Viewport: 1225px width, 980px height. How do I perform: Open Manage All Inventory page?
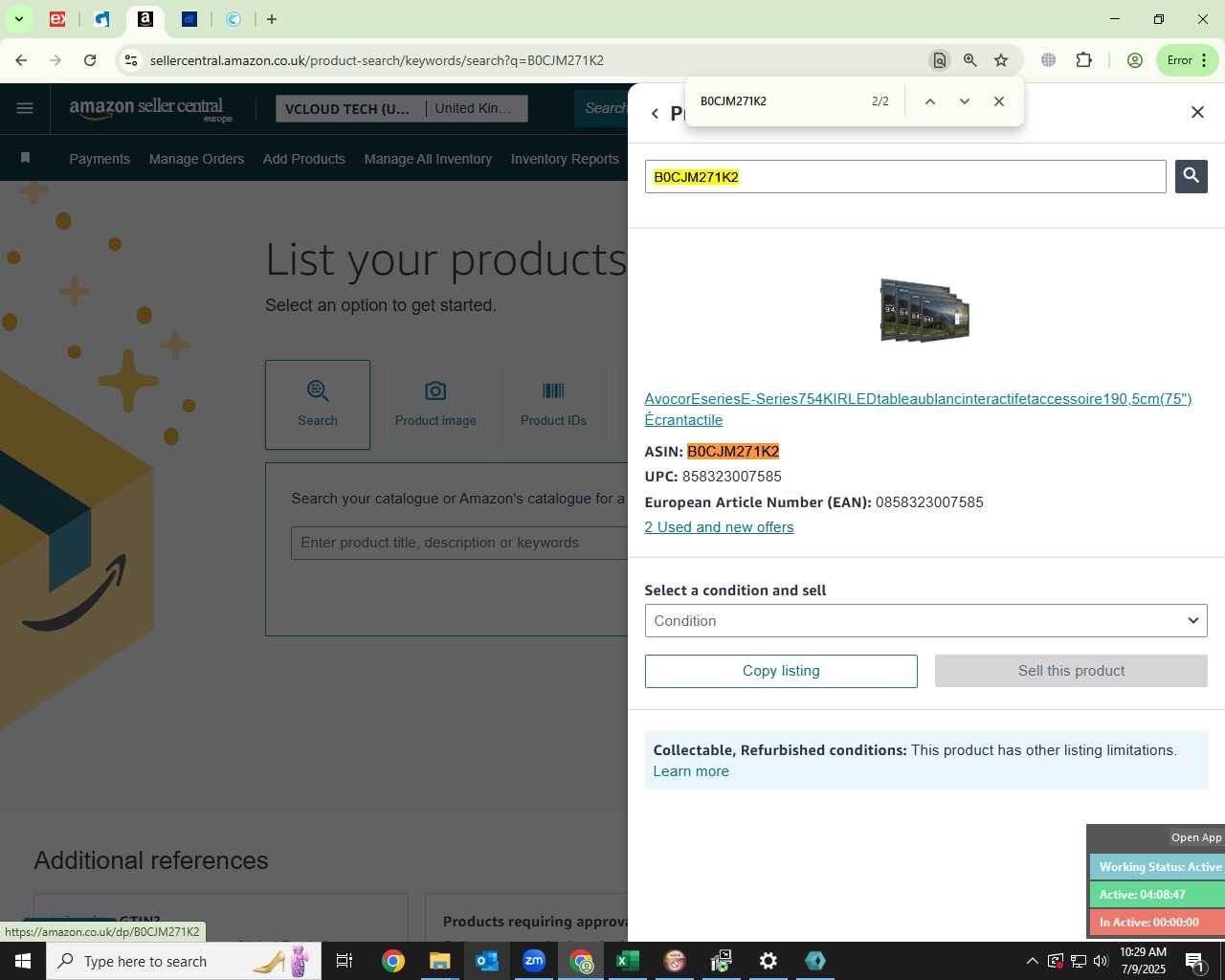coord(428,159)
